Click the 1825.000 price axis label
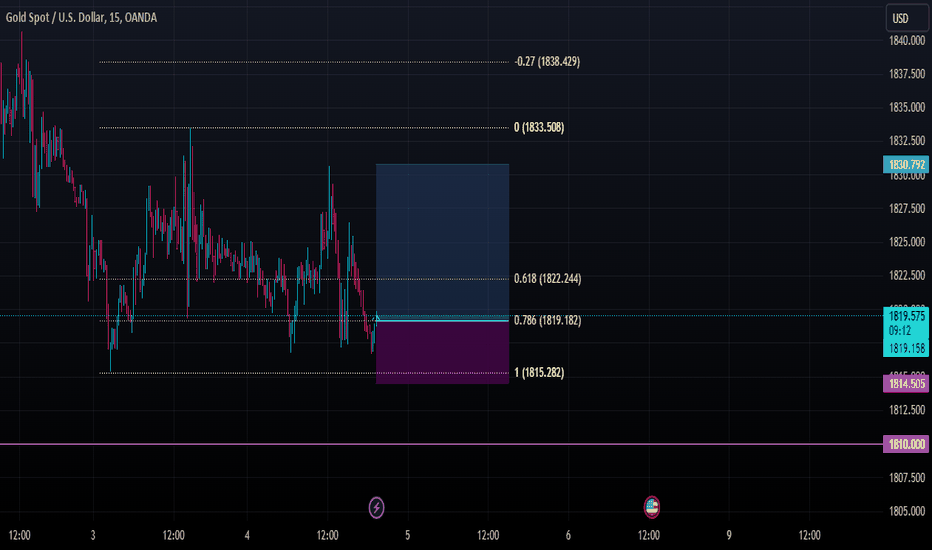This screenshot has width=932, height=550. 906,241
